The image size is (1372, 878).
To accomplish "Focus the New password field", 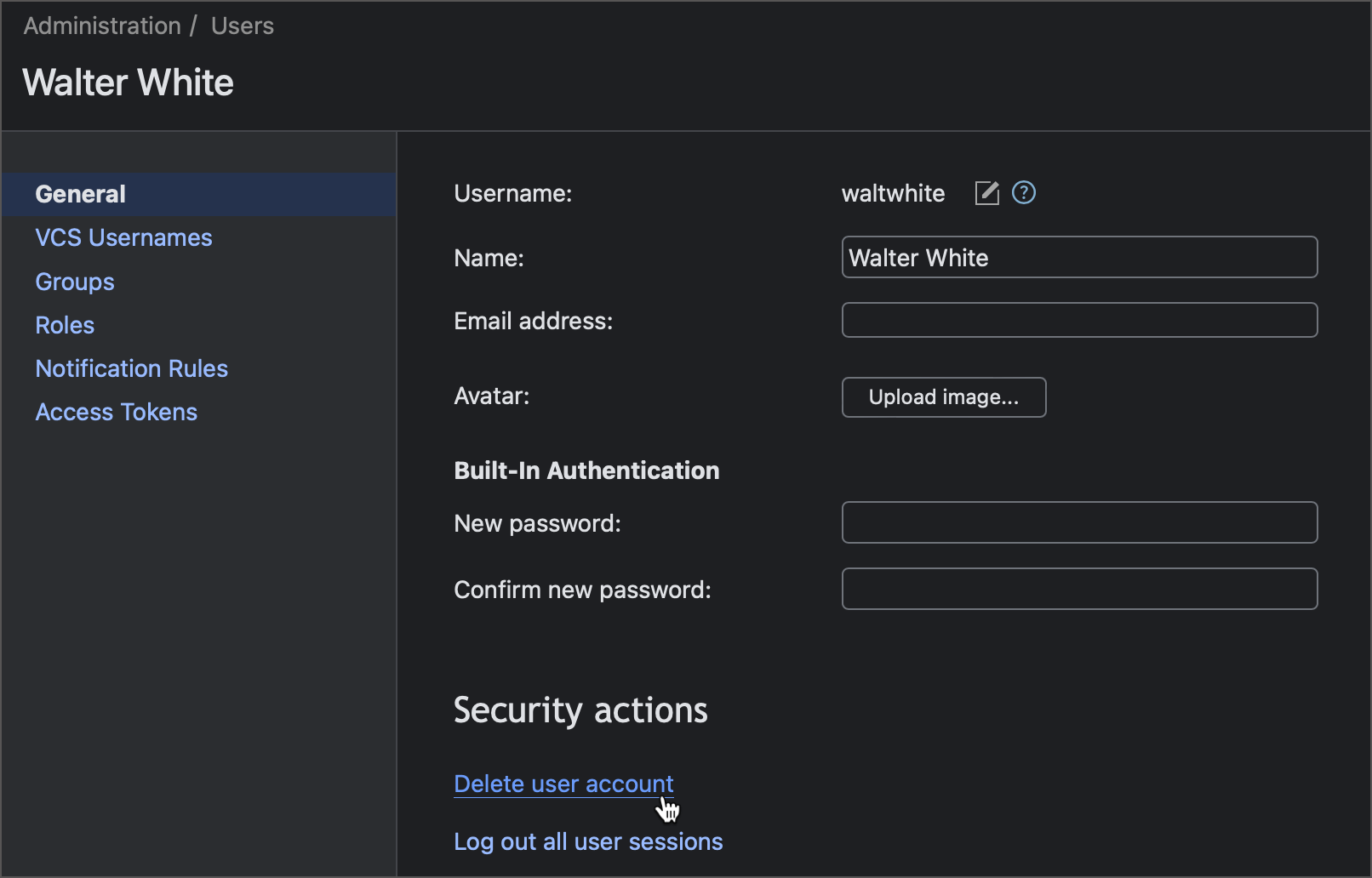I will click(x=1078, y=522).
